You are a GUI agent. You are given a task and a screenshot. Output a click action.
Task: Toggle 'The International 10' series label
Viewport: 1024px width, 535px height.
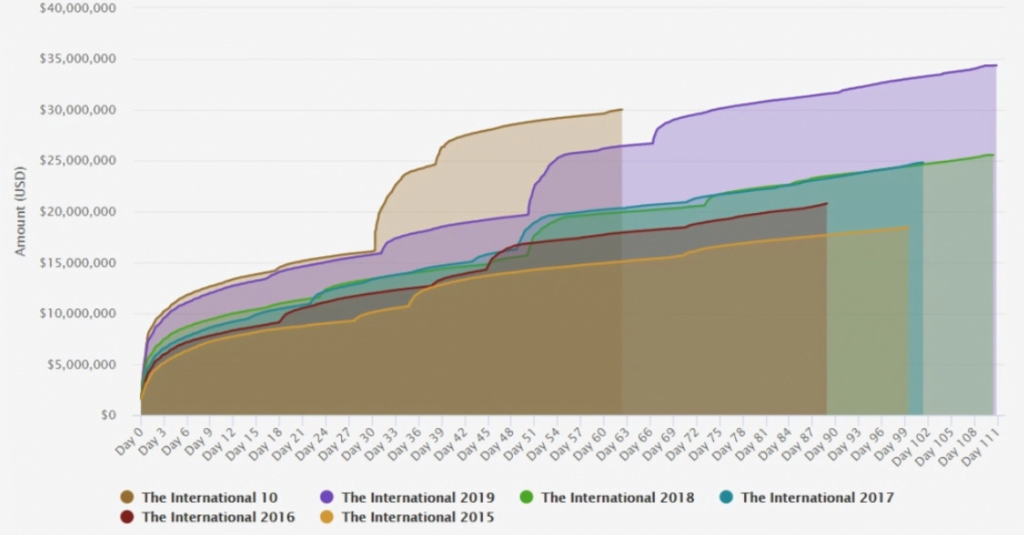click(210, 497)
